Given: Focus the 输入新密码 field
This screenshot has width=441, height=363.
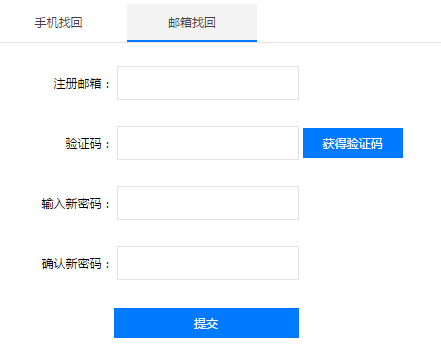Looking at the screenshot, I should pyautogui.click(x=208, y=203).
